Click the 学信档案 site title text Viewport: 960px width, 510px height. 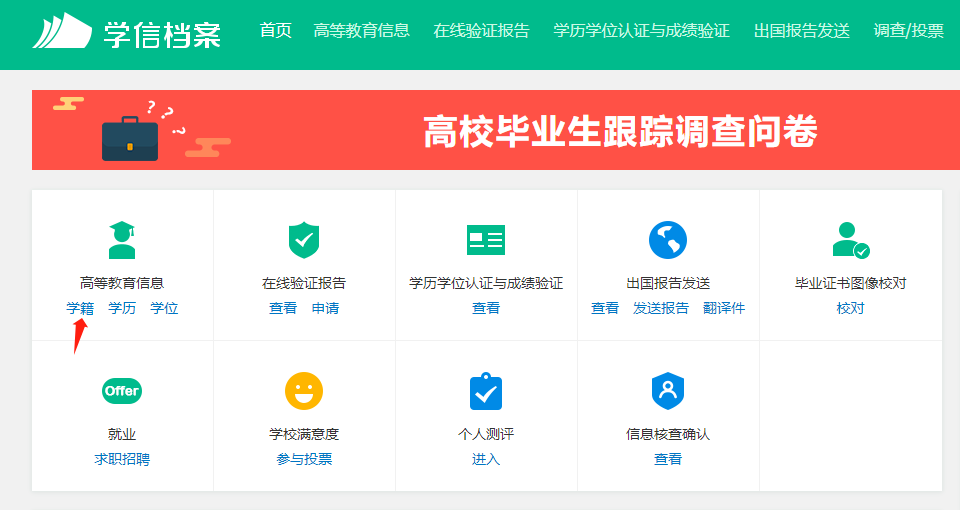(162, 34)
